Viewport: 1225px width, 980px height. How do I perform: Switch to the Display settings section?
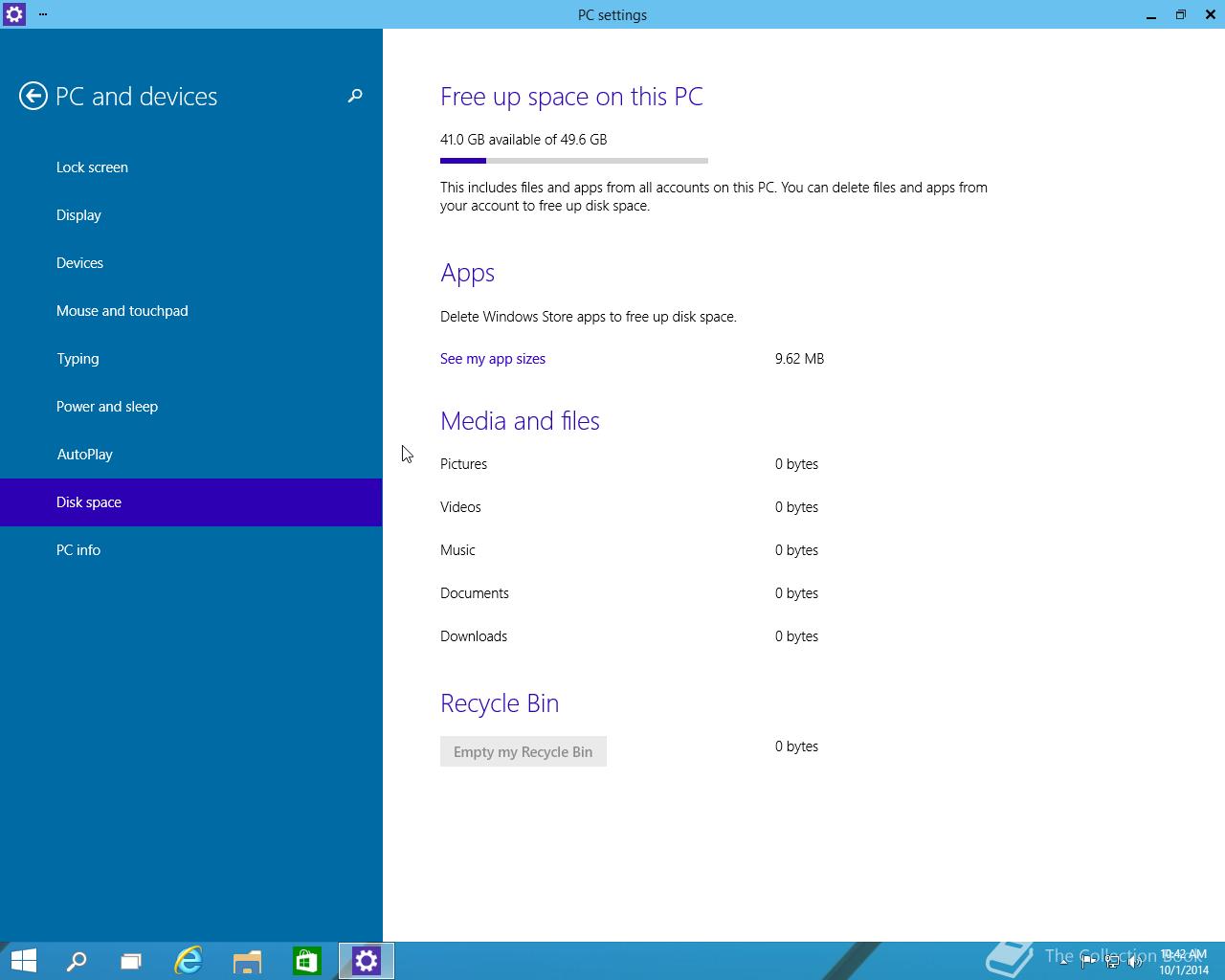tap(78, 214)
